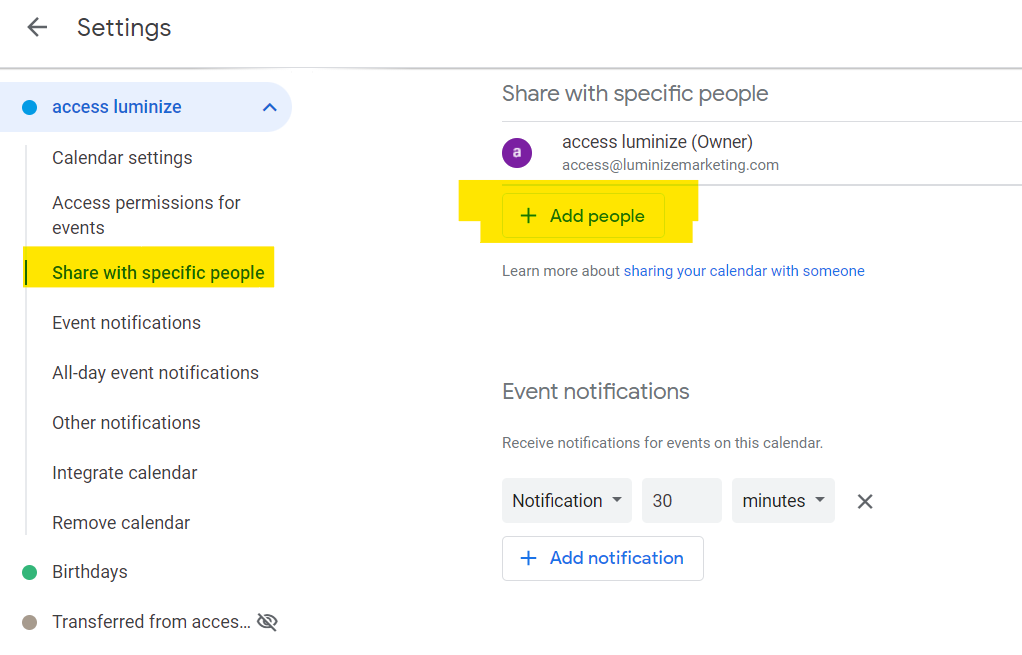Open the sharing your calendar with someone link
This screenshot has height=655, width=1022.
click(744, 271)
